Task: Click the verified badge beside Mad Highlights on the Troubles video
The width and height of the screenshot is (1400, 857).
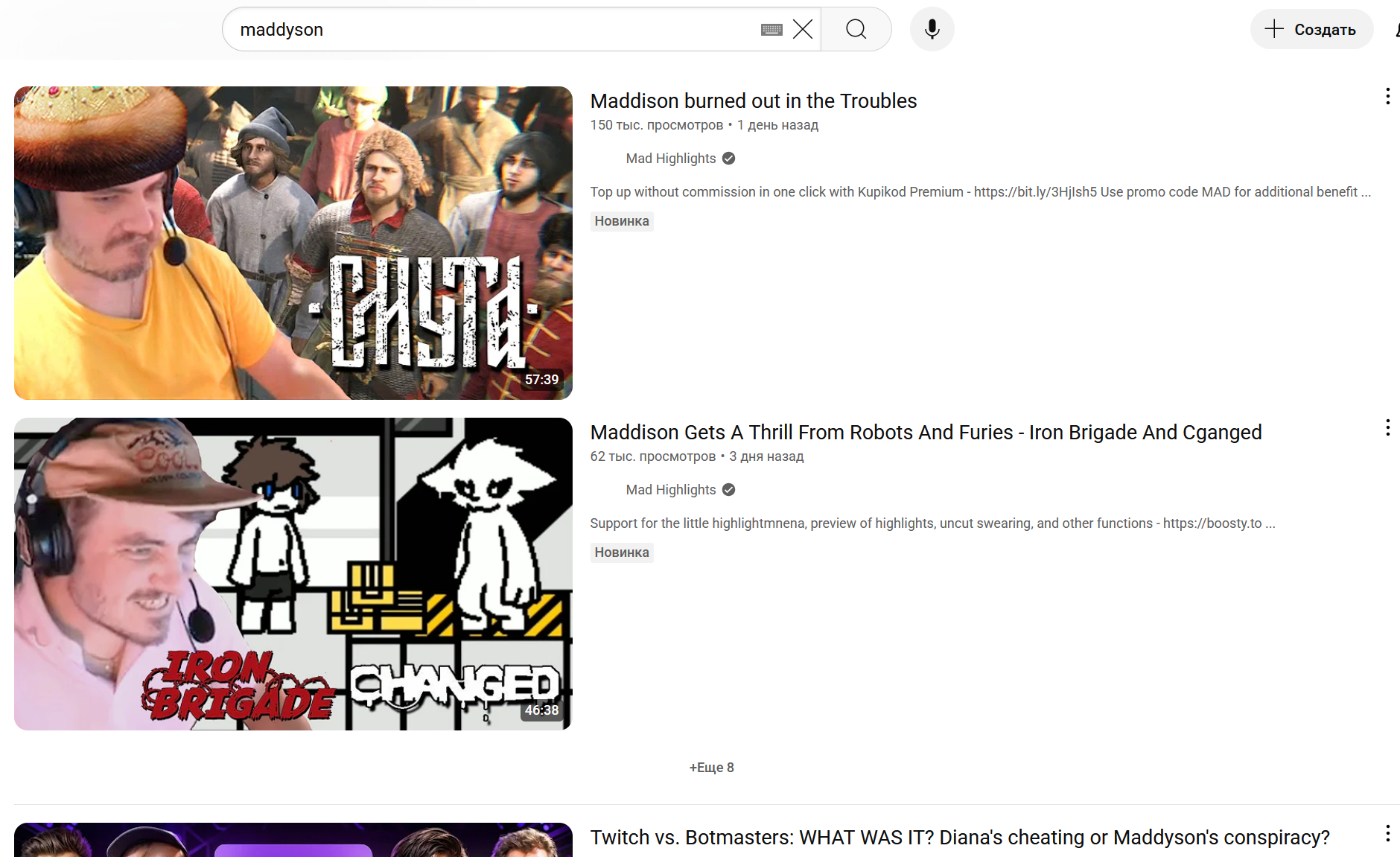Action: click(729, 159)
